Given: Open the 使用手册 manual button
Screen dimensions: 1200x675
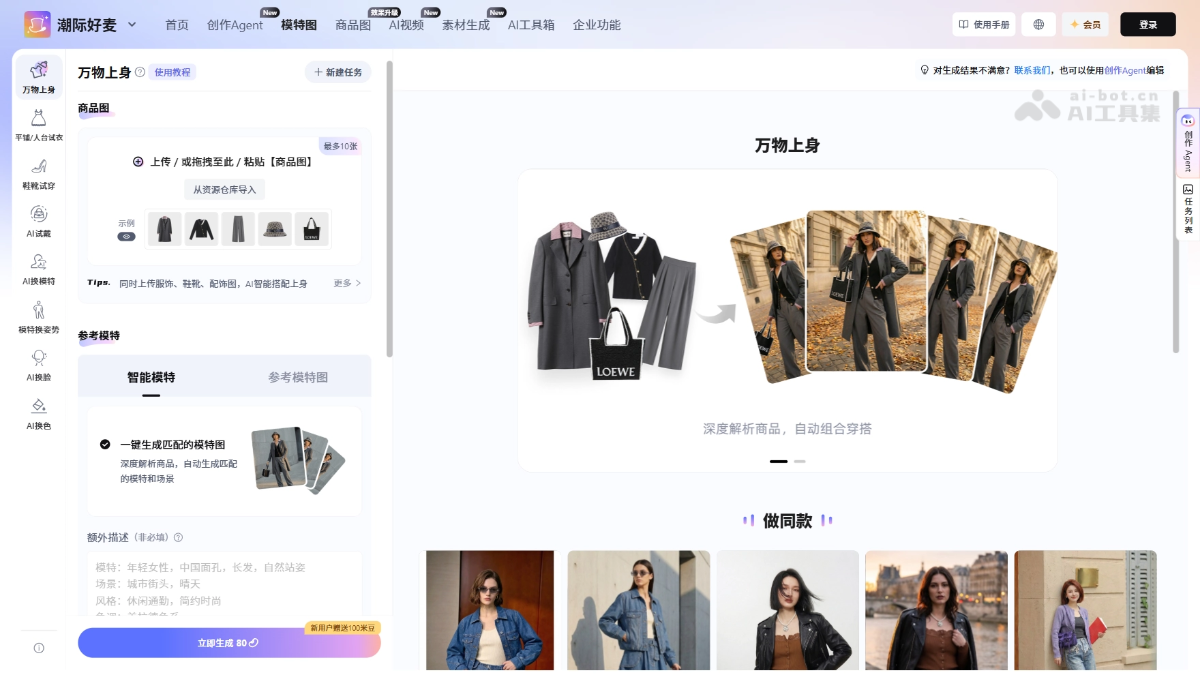Looking at the screenshot, I should 984,24.
